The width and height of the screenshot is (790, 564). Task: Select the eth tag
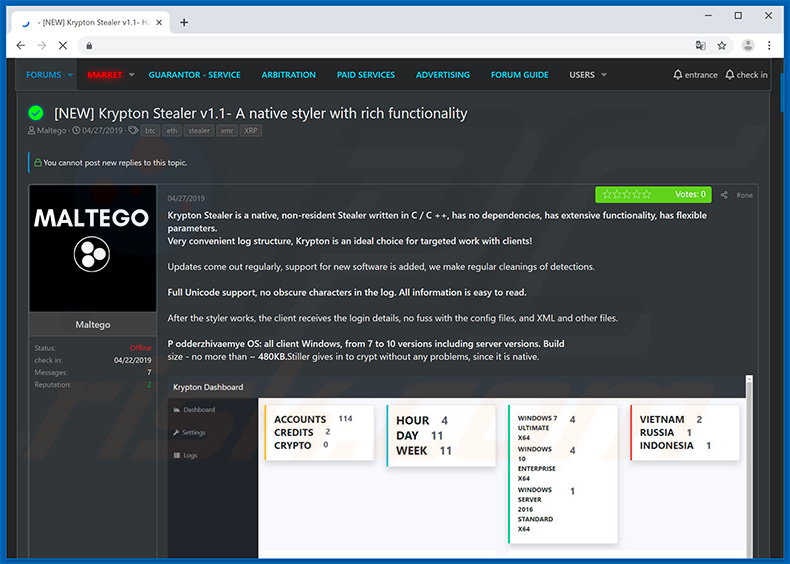[172, 131]
